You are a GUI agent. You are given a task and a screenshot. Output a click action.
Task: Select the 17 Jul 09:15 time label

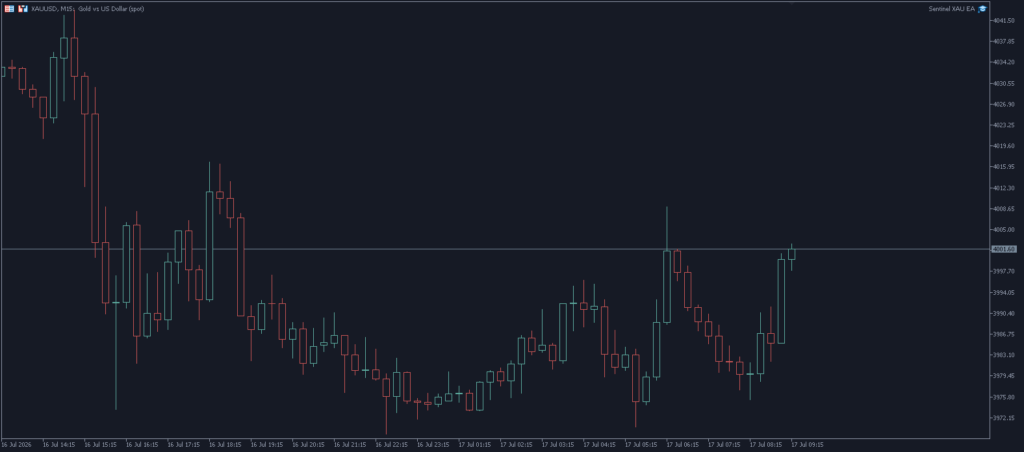[807, 445]
